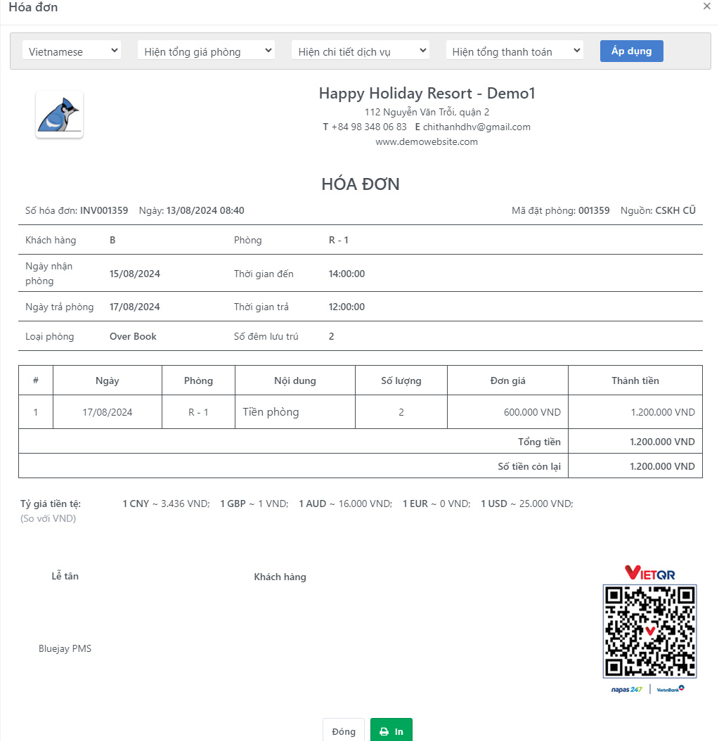Click the room type 'Over Book'
The width and height of the screenshot is (718, 741).
click(133, 336)
